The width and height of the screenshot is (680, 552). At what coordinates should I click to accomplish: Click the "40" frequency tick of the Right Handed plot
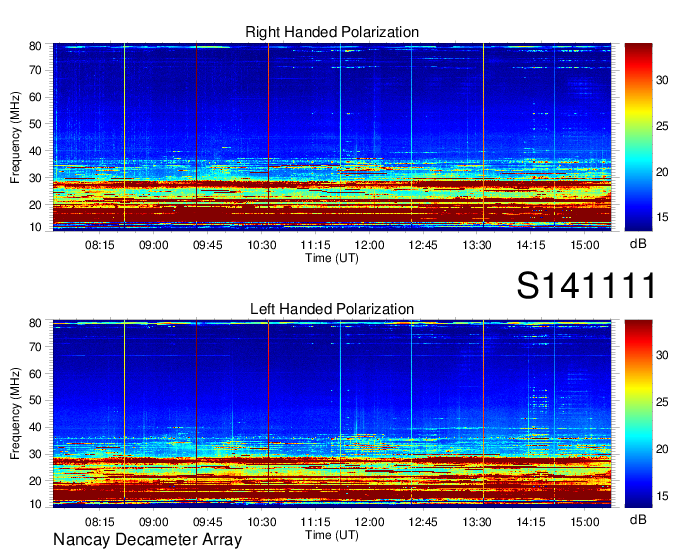[x=35, y=151]
